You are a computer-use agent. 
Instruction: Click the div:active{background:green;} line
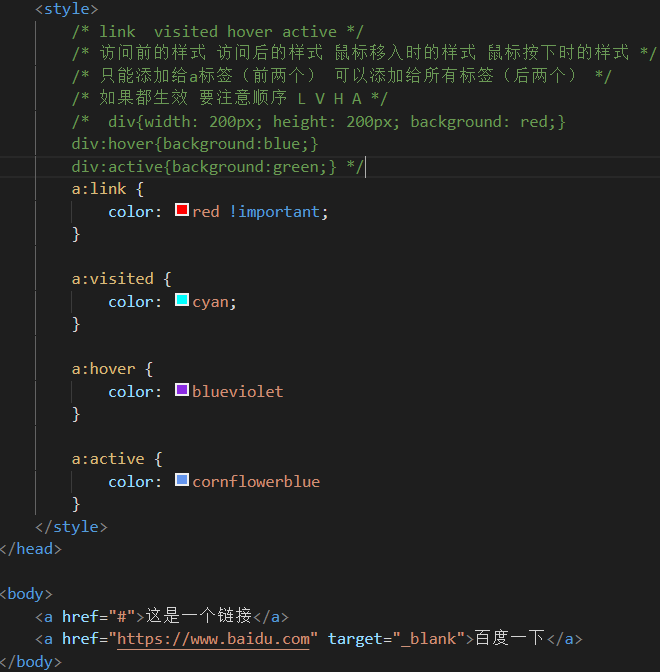pyautogui.click(x=218, y=167)
